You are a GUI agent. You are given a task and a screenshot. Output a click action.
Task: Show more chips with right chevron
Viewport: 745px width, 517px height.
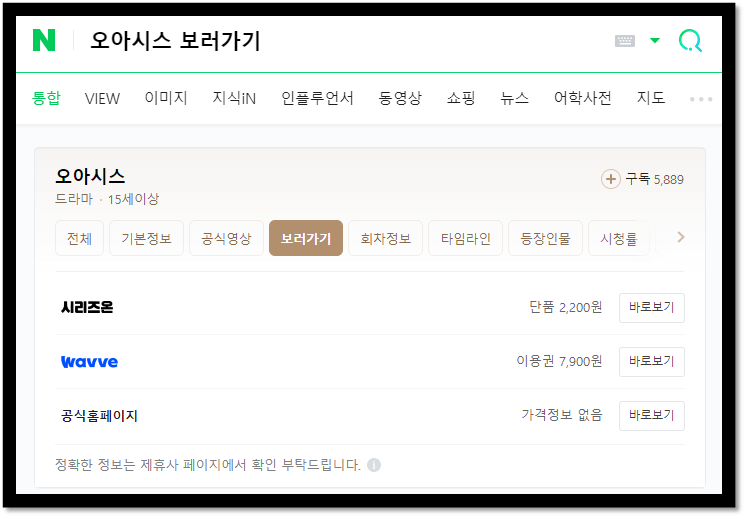click(x=681, y=237)
